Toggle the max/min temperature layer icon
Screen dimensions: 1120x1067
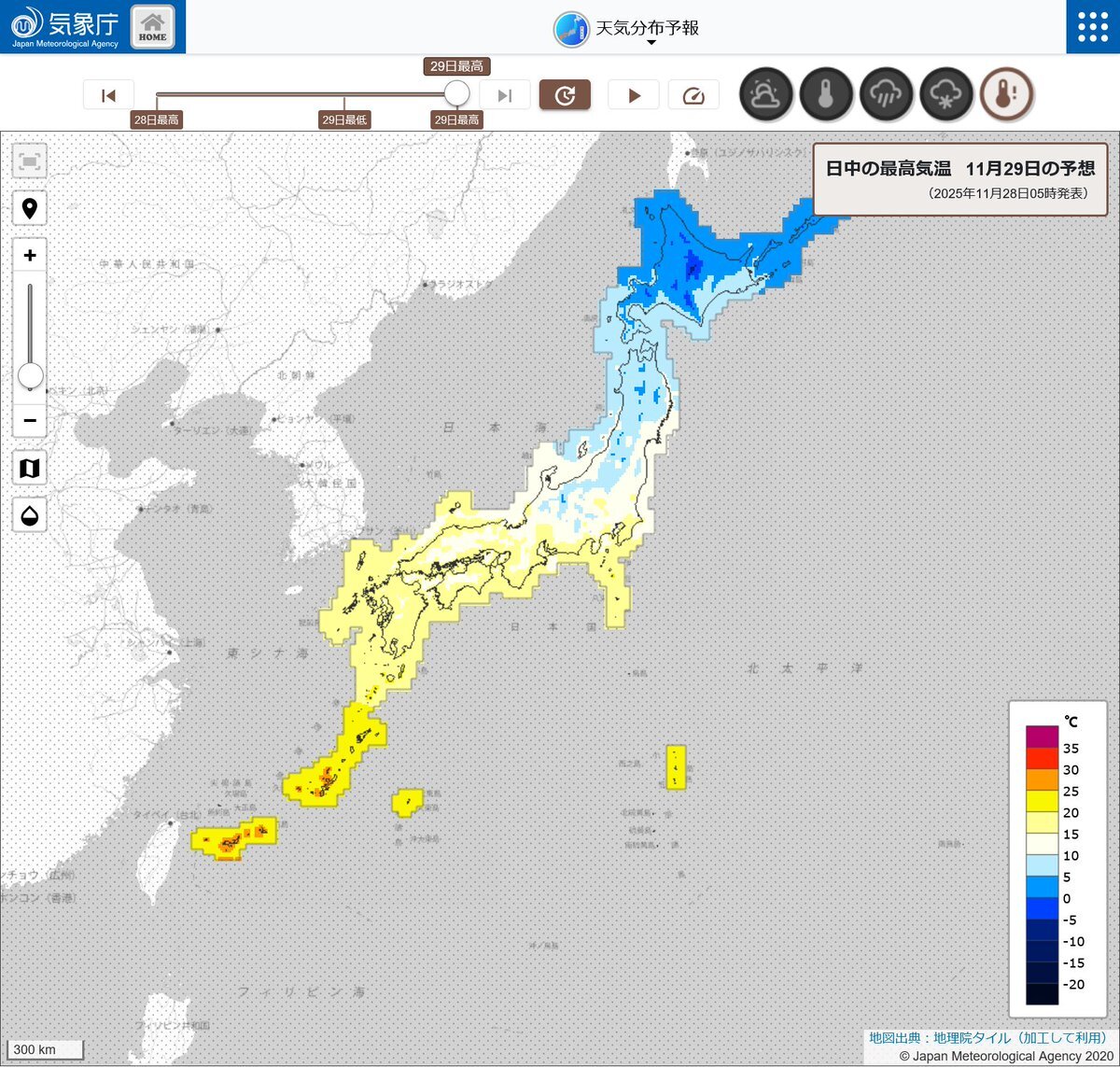pyautogui.click(x=1006, y=94)
